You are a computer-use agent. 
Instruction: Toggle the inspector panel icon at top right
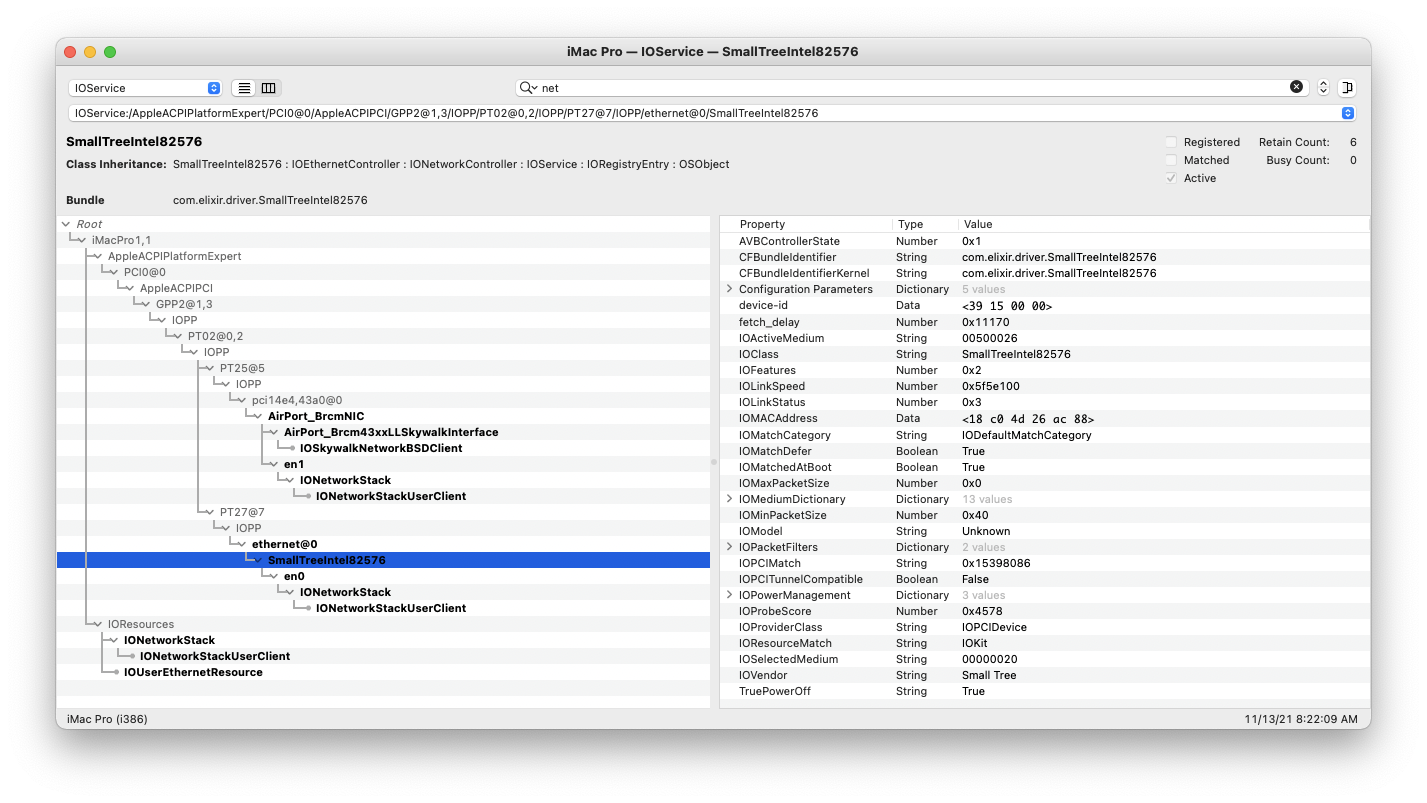coord(1347,88)
